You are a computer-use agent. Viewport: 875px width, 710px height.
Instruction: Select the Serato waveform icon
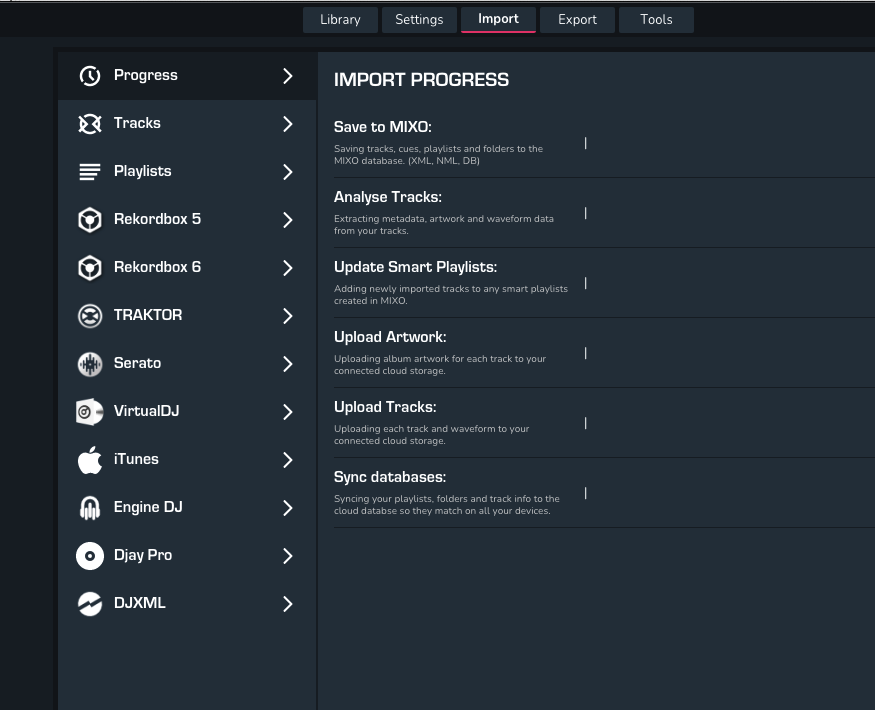click(x=90, y=364)
